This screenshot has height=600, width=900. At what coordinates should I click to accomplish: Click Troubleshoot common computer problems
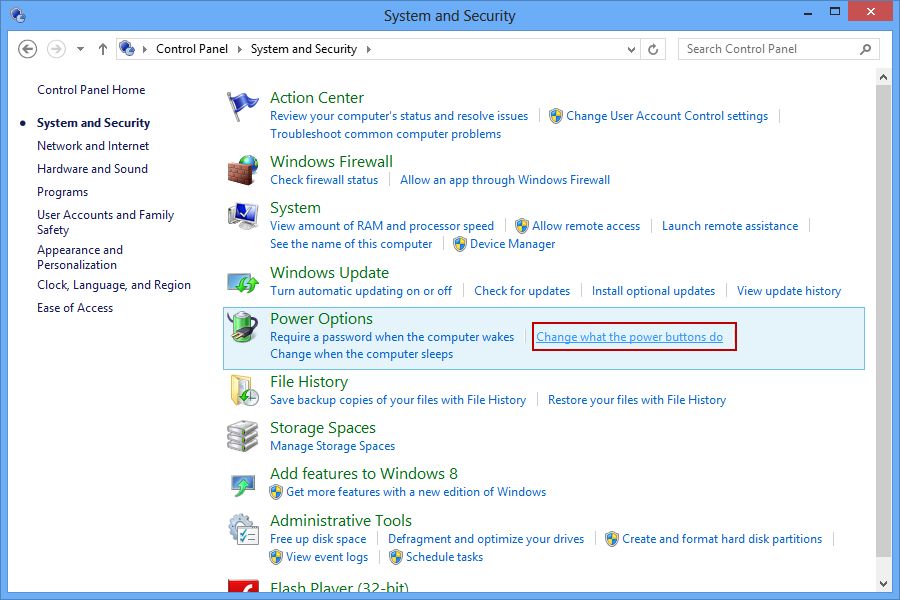[386, 134]
